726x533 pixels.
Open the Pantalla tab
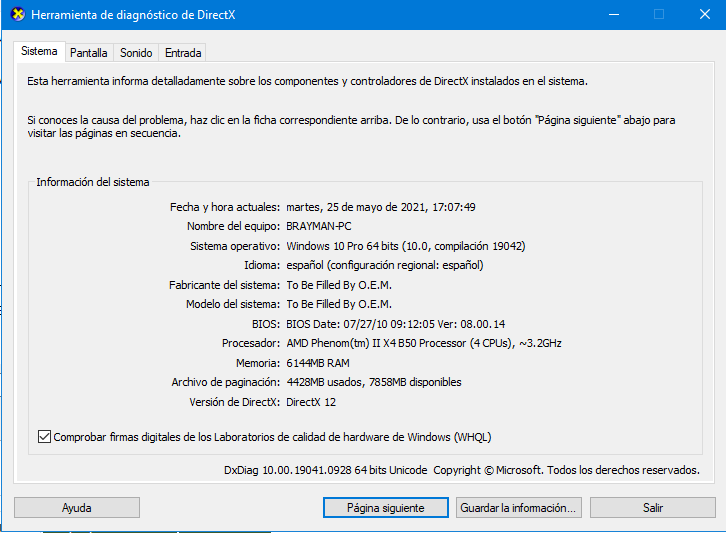88,53
